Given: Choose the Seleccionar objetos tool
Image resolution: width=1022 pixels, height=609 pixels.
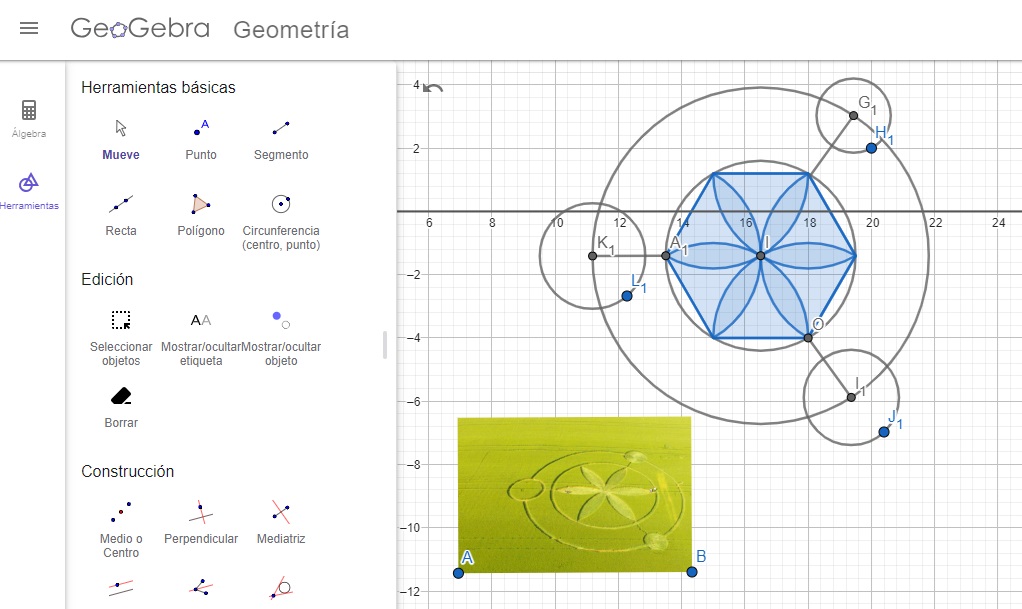Looking at the screenshot, I should coord(121,338).
